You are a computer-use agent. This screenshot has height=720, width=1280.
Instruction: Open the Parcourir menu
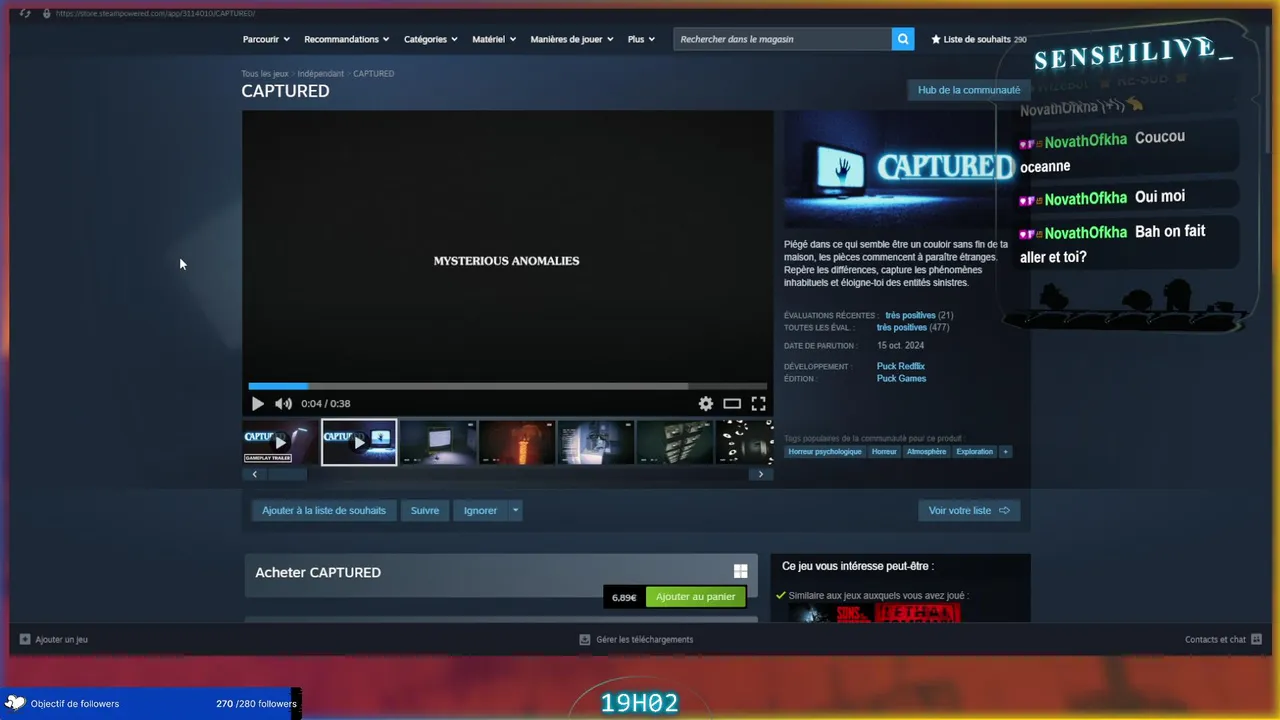pyautogui.click(x=266, y=39)
